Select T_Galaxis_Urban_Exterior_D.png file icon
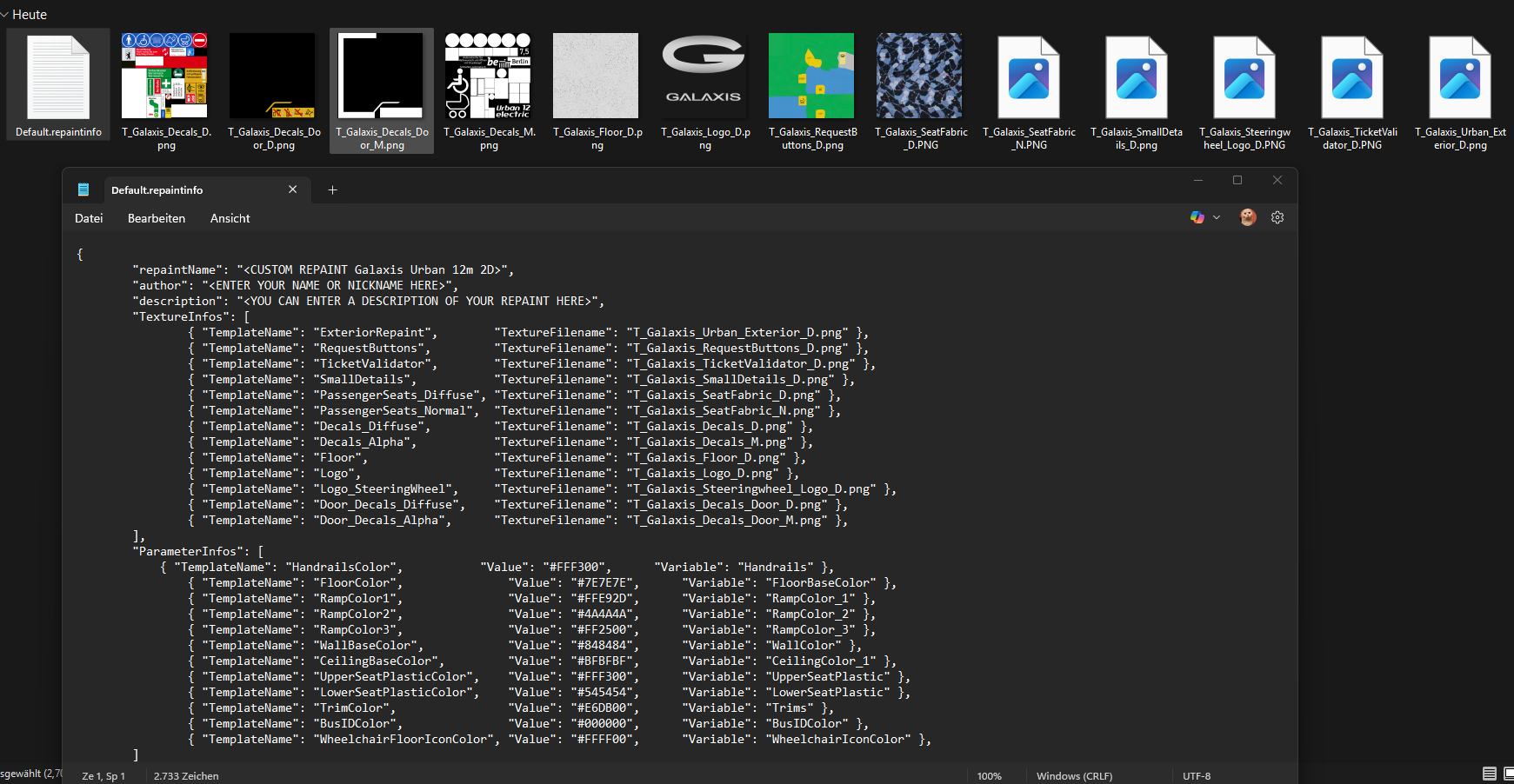This screenshot has width=1514, height=784. [1460, 78]
